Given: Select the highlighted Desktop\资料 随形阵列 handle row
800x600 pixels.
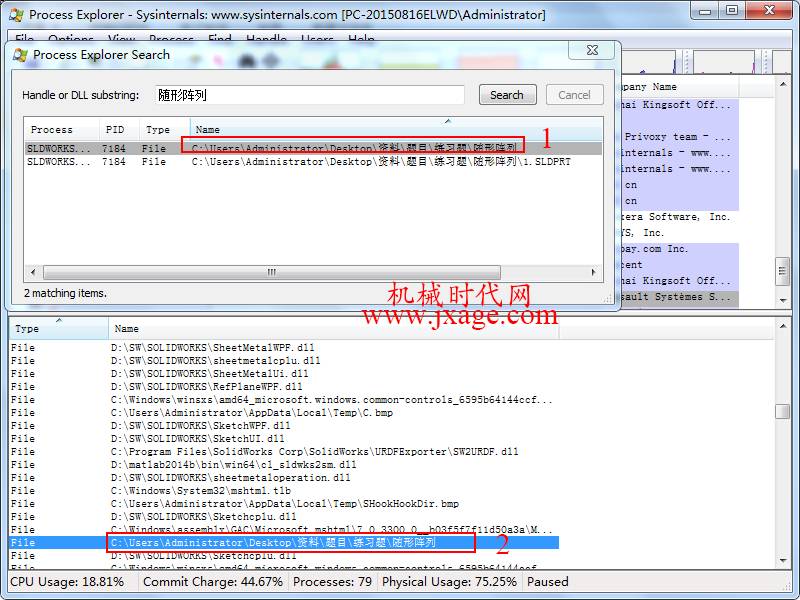Looking at the screenshot, I should click(x=284, y=542).
